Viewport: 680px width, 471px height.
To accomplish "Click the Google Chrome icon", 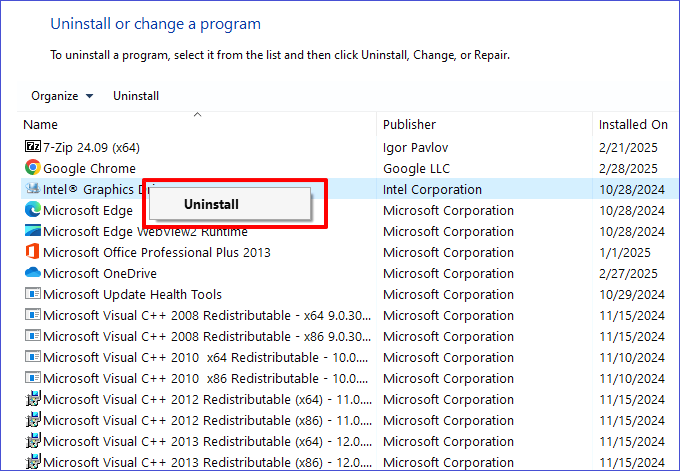I will coord(33,167).
